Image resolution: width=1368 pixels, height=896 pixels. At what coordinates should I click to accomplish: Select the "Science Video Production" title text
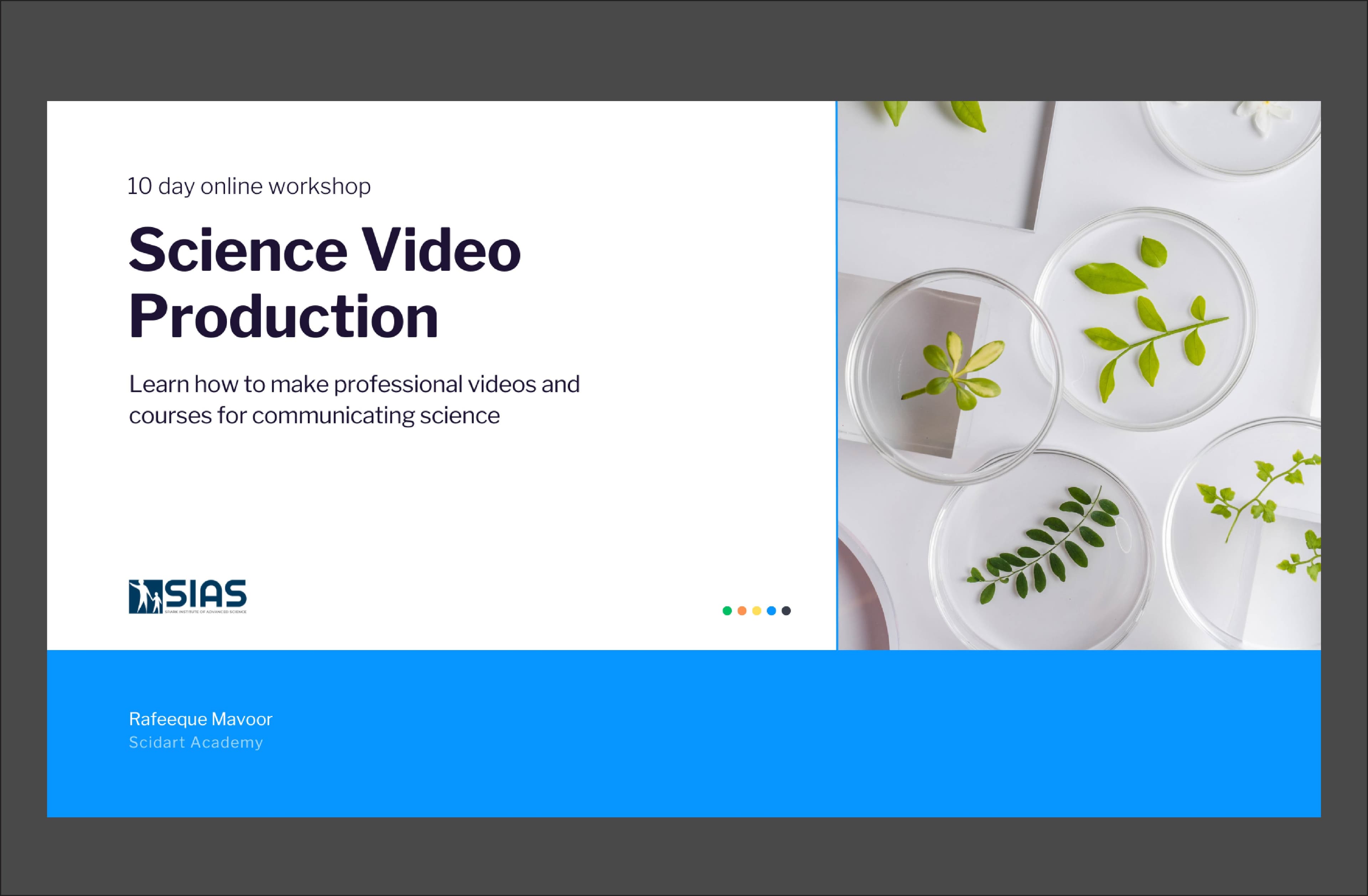324,251
